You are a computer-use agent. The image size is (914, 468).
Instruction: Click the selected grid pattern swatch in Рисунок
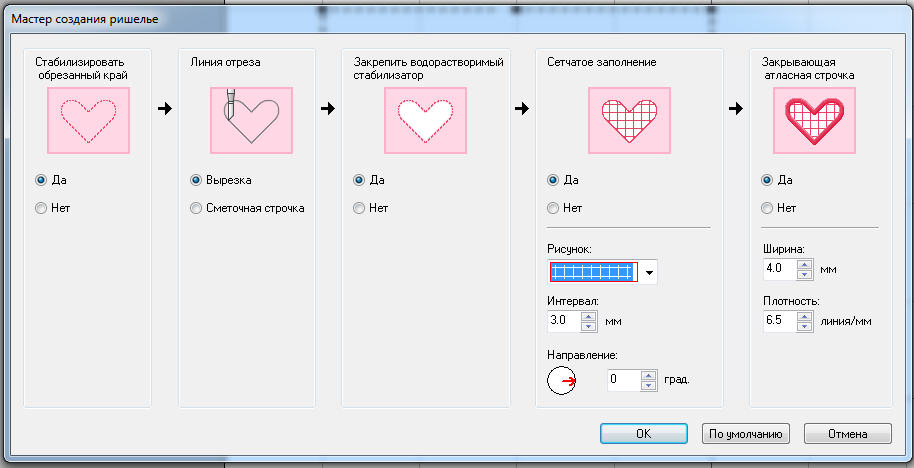593,272
